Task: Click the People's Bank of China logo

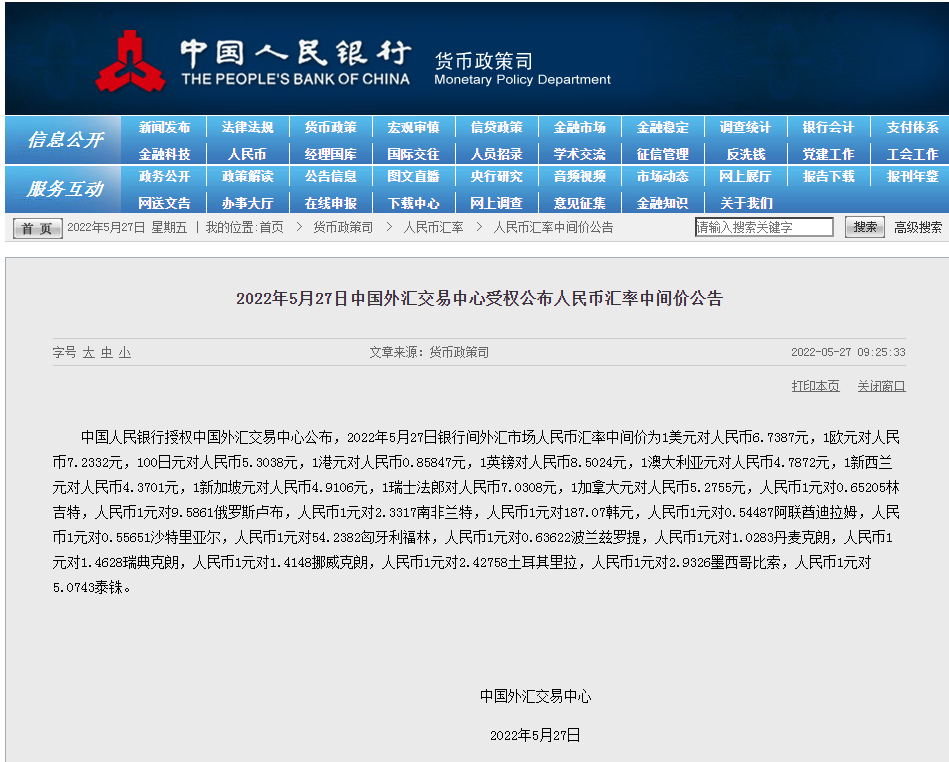Action: click(x=130, y=61)
